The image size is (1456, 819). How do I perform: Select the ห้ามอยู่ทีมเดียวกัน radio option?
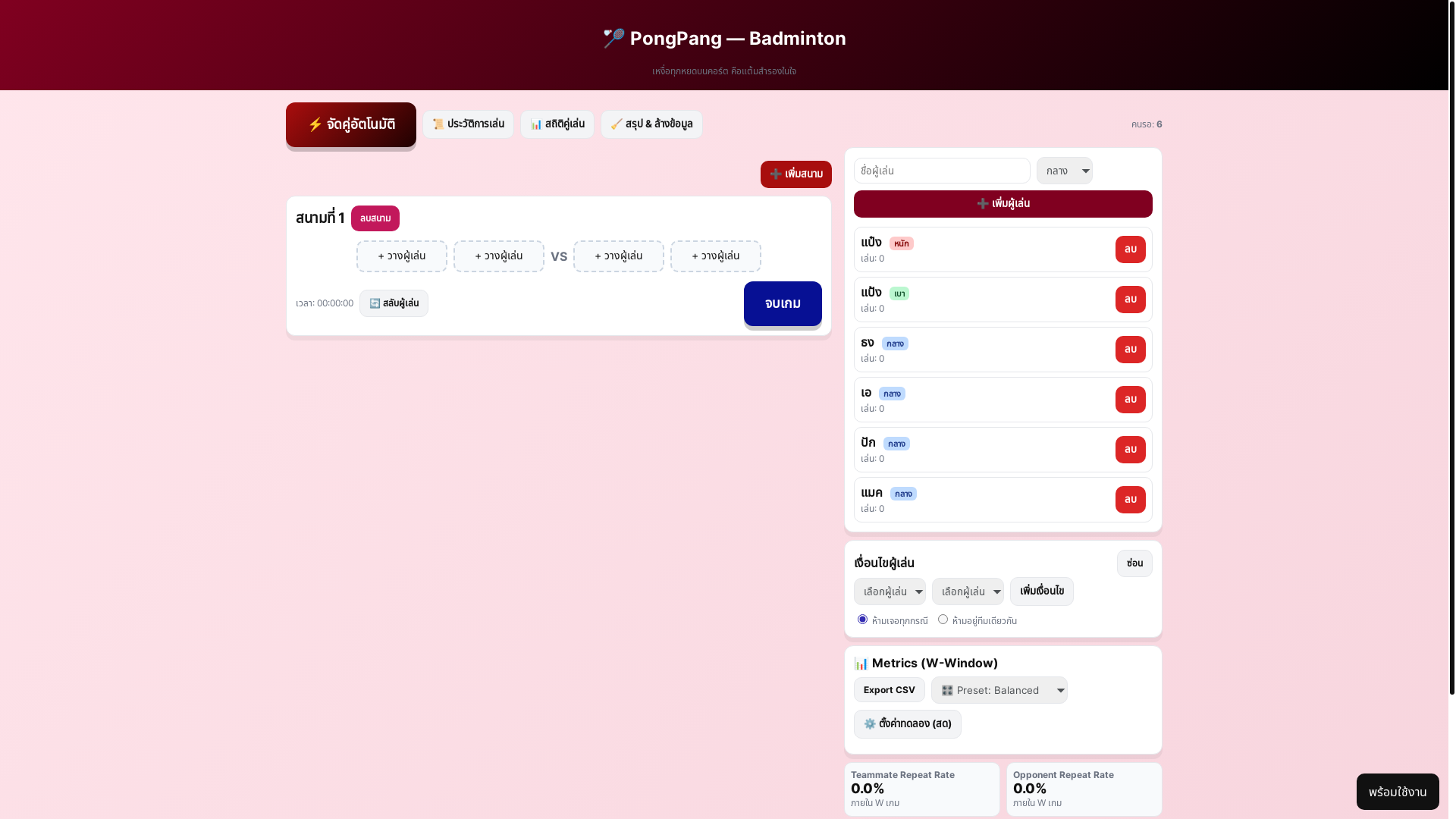943,620
